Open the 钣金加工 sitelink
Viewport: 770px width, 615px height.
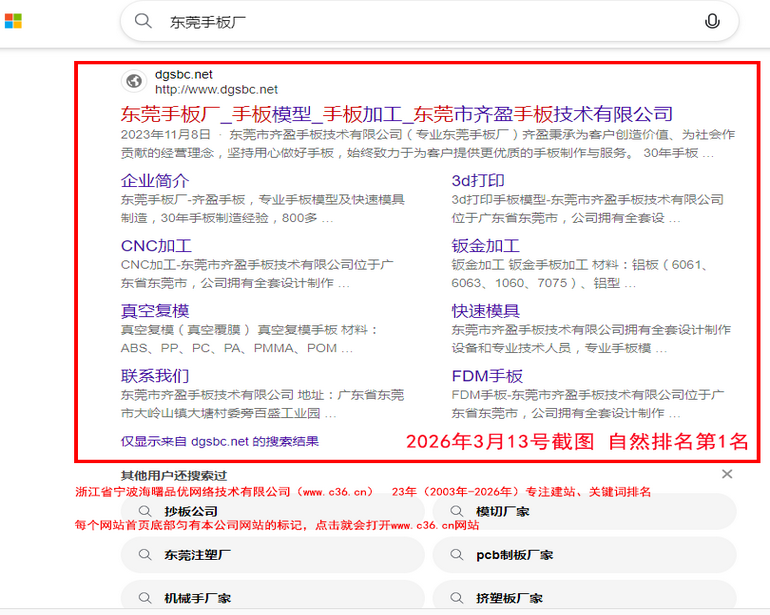485,245
